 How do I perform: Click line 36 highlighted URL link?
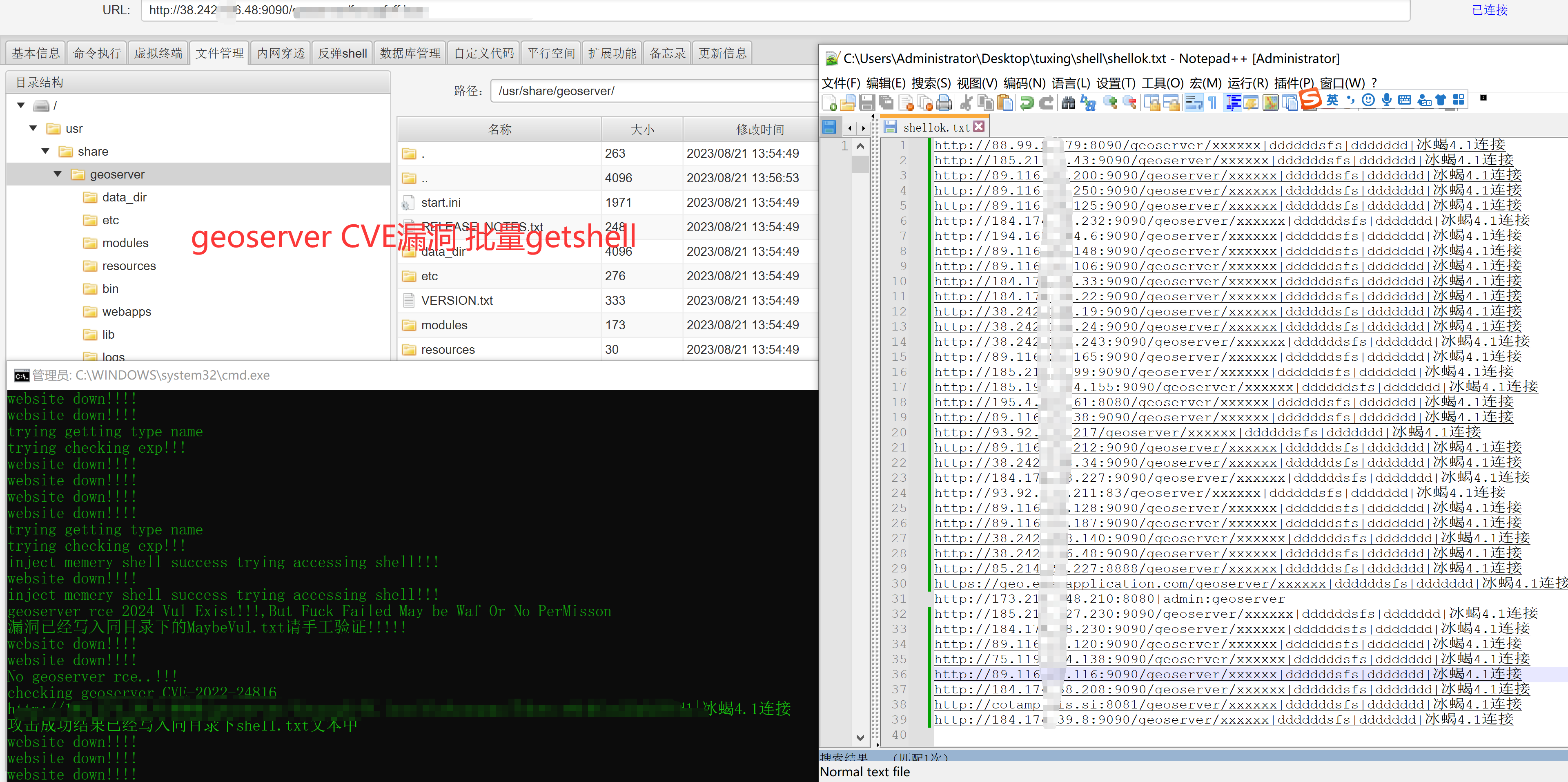1227,674
